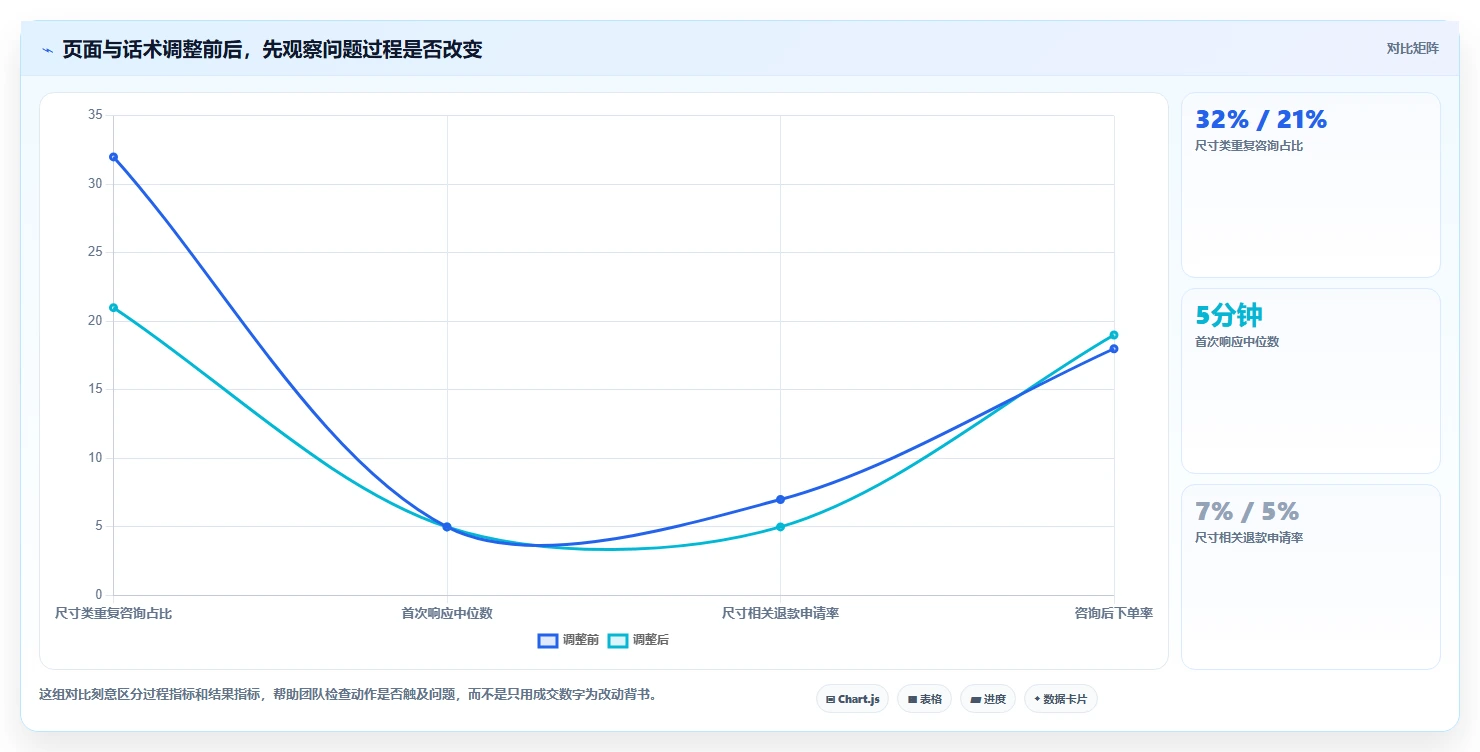The image size is (1480, 752).
Task: Click the y-axis tick 0
Action: [99, 595]
